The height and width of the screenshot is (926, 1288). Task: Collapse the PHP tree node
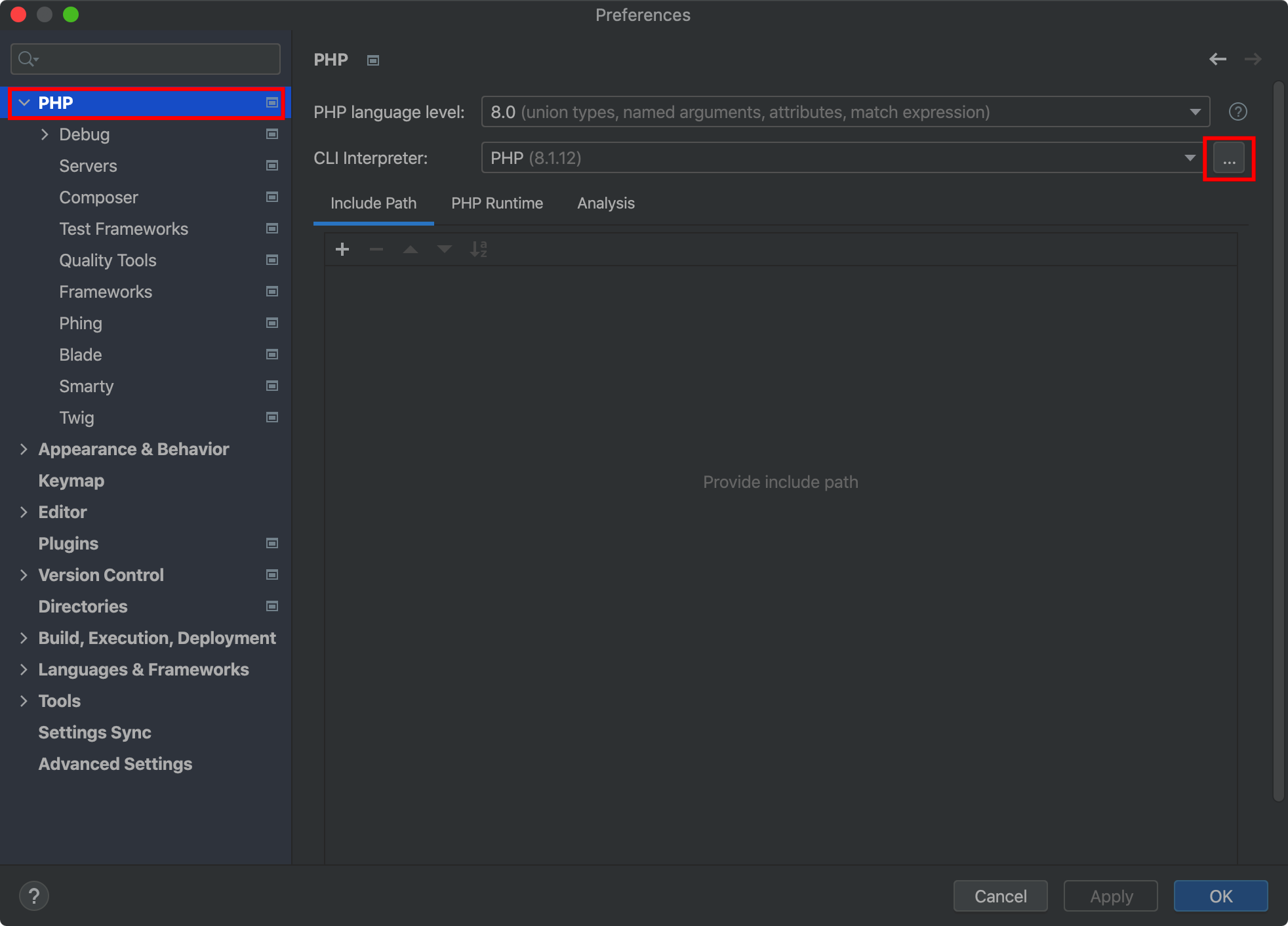[x=24, y=103]
